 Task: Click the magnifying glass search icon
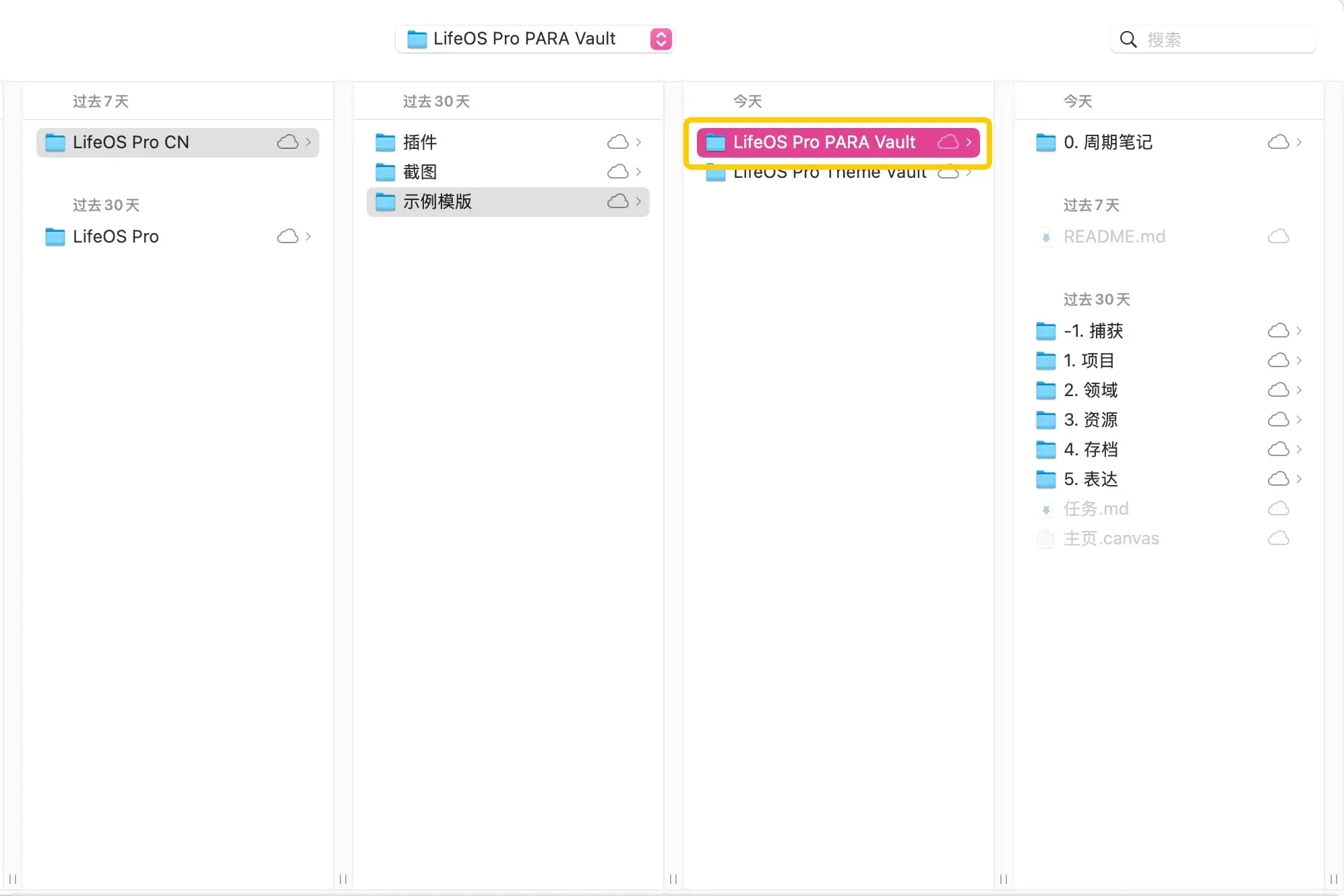[1128, 40]
